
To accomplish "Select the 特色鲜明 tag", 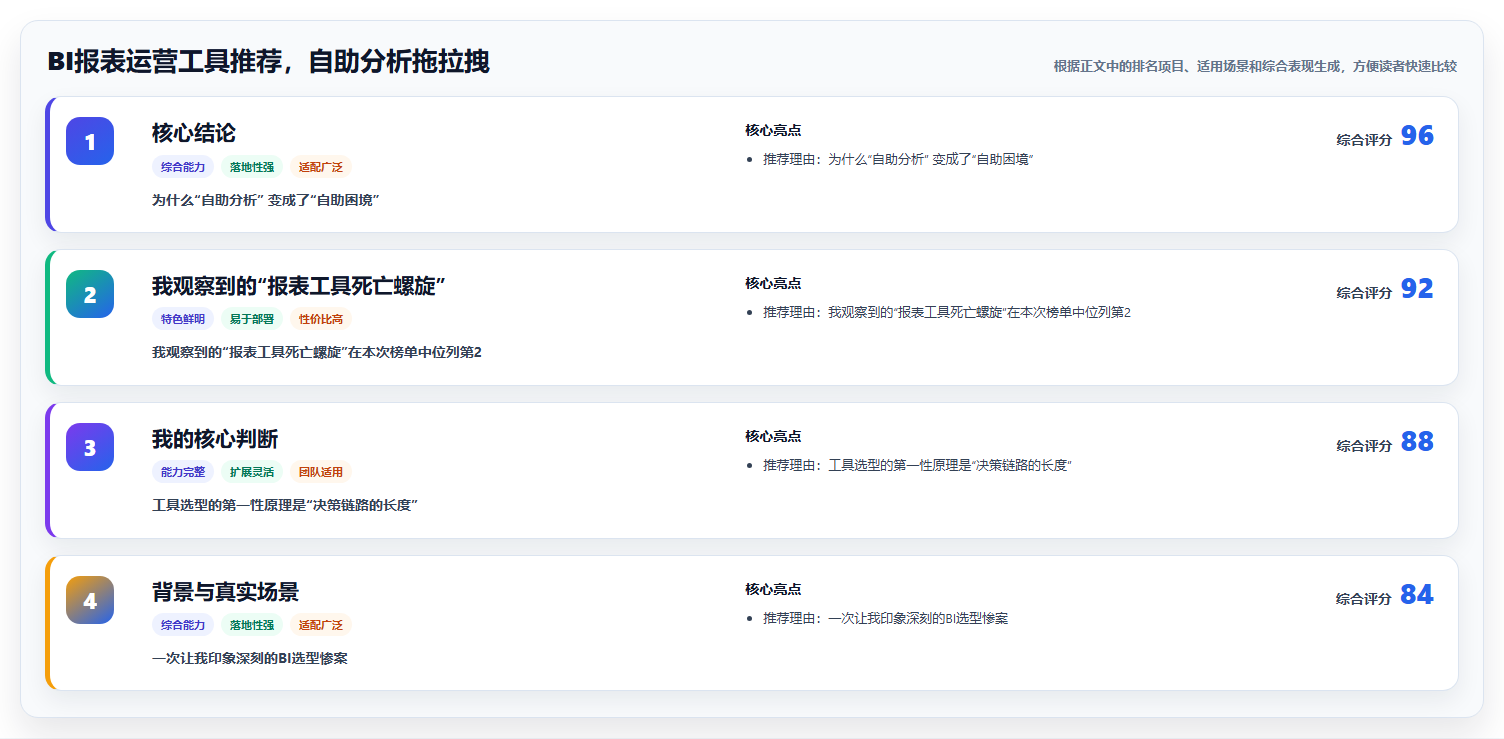I will pos(183,319).
